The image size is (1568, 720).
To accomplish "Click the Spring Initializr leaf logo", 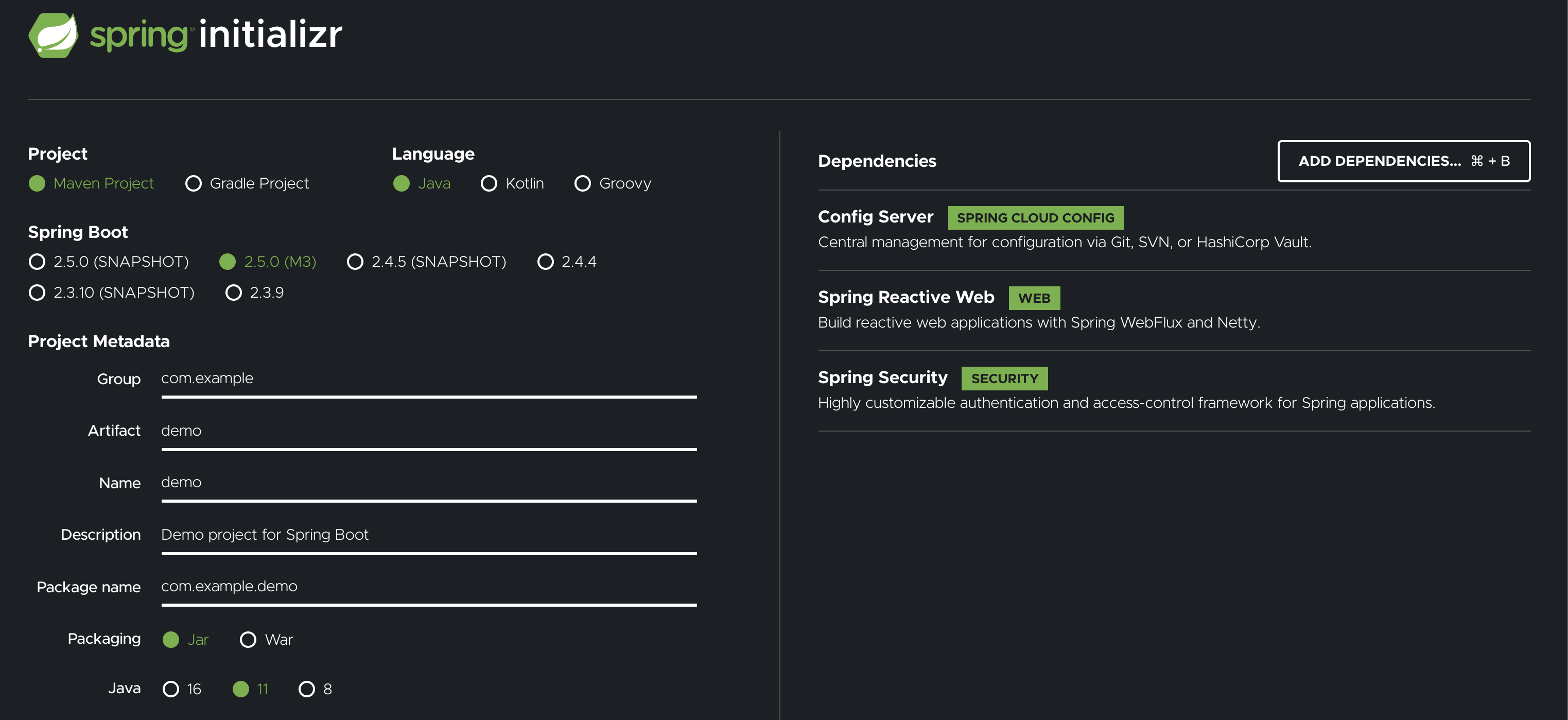I will pyautogui.click(x=53, y=35).
